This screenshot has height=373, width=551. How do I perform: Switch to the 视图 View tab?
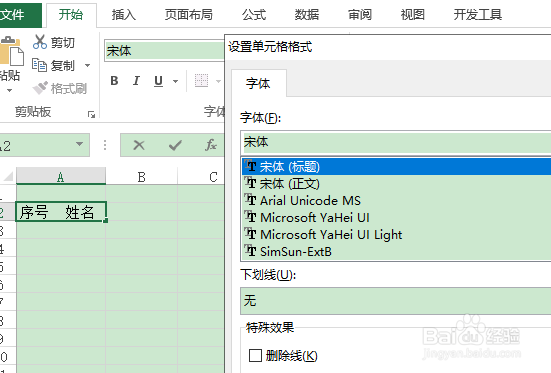click(413, 15)
